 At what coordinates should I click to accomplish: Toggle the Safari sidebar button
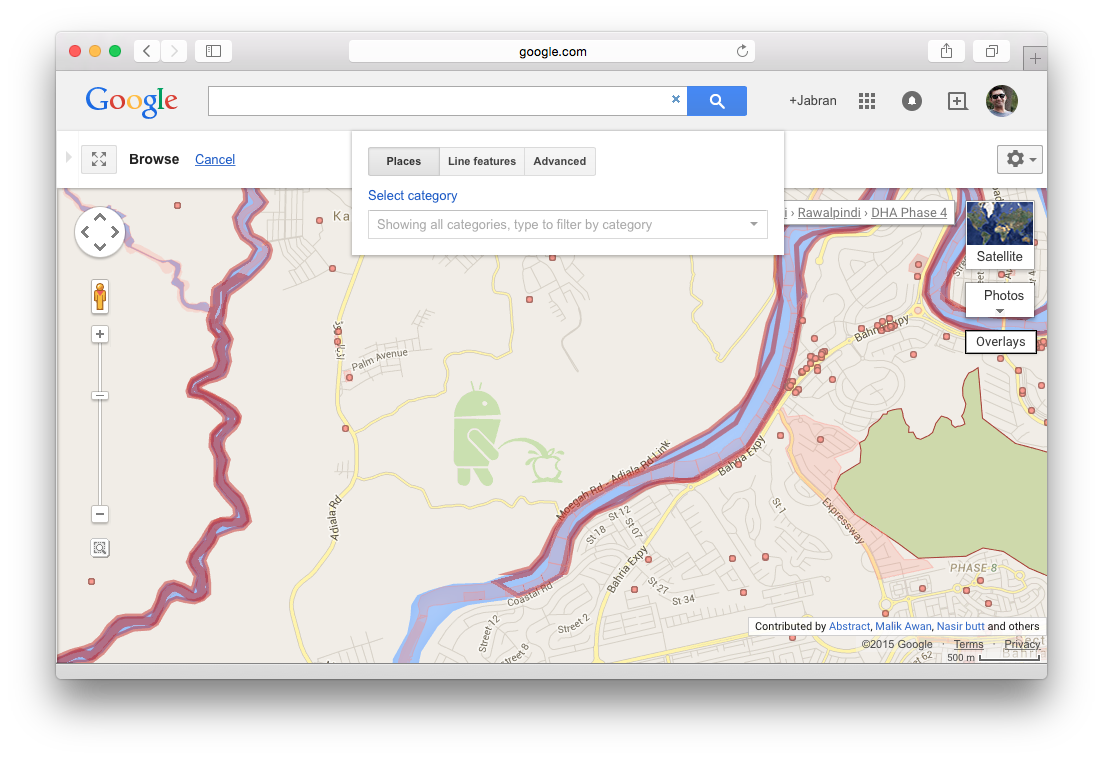[x=213, y=51]
